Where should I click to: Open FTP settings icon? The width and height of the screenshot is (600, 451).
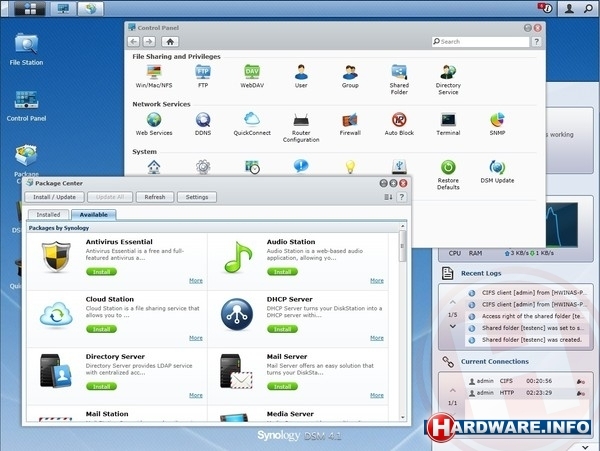click(203, 76)
